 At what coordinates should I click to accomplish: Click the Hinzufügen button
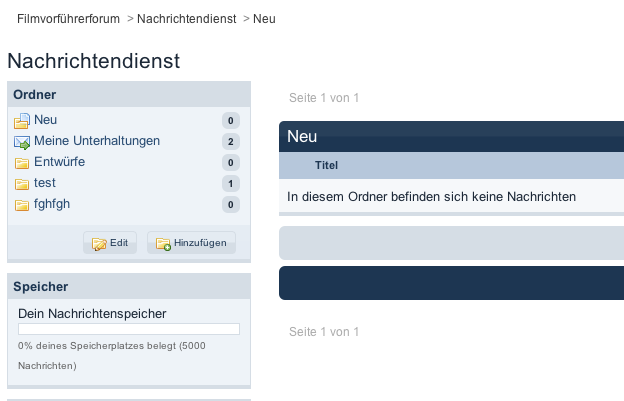coord(191,243)
